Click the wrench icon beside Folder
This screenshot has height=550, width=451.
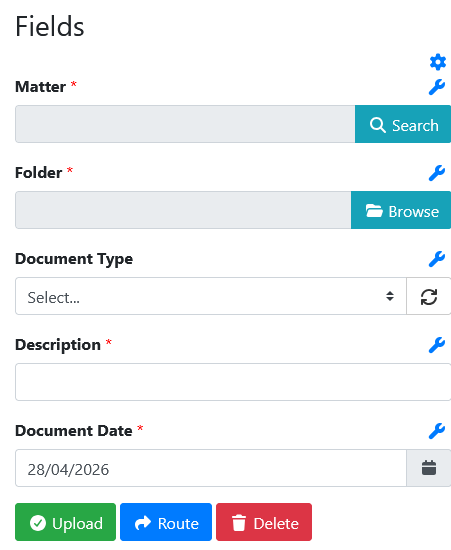437,173
